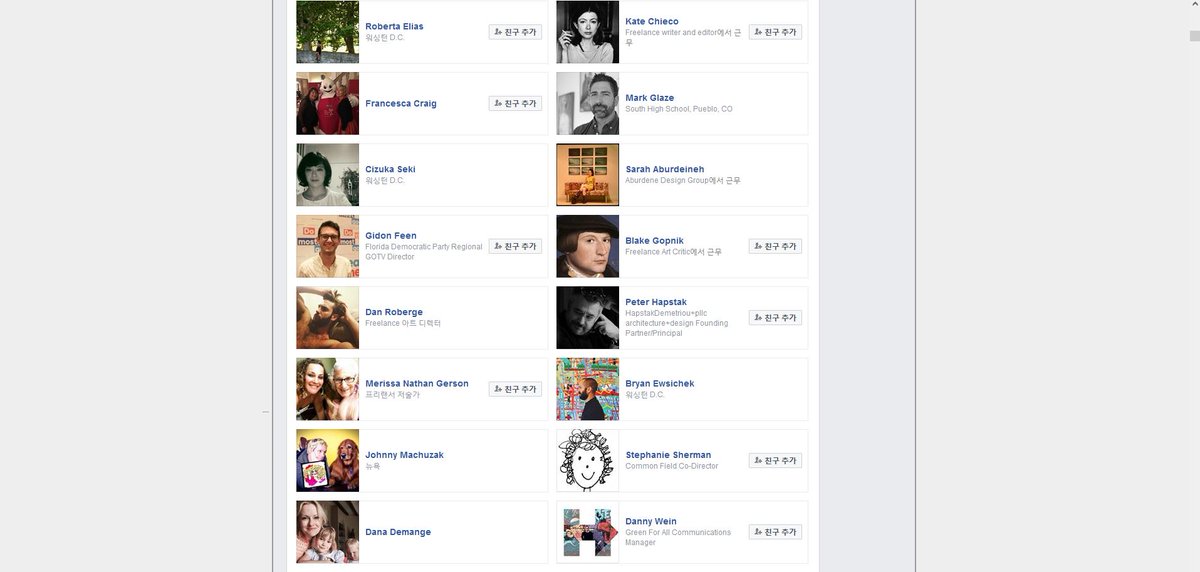The width and height of the screenshot is (1200, 572).
Task: Open Mark Glaze's profile name link
Action: (650, 98)
